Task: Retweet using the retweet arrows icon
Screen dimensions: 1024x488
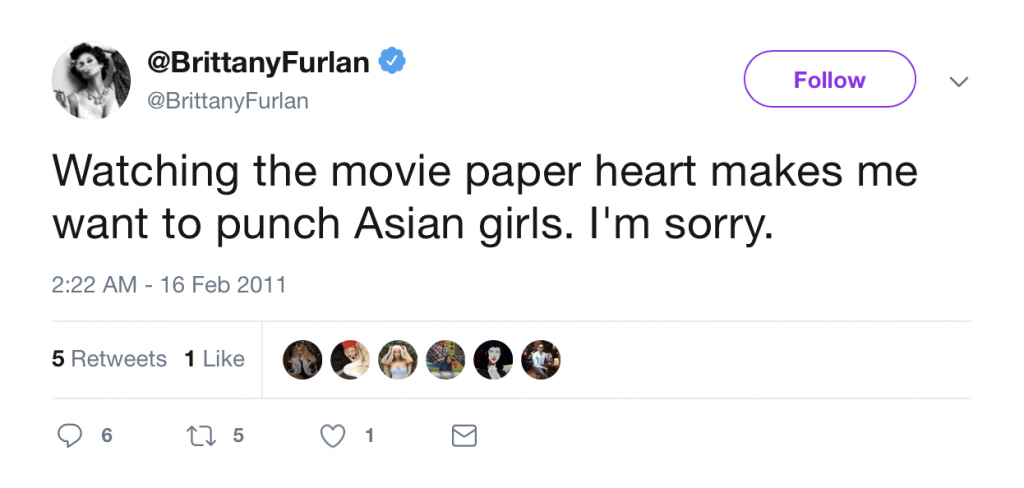Action: point(201,436)
